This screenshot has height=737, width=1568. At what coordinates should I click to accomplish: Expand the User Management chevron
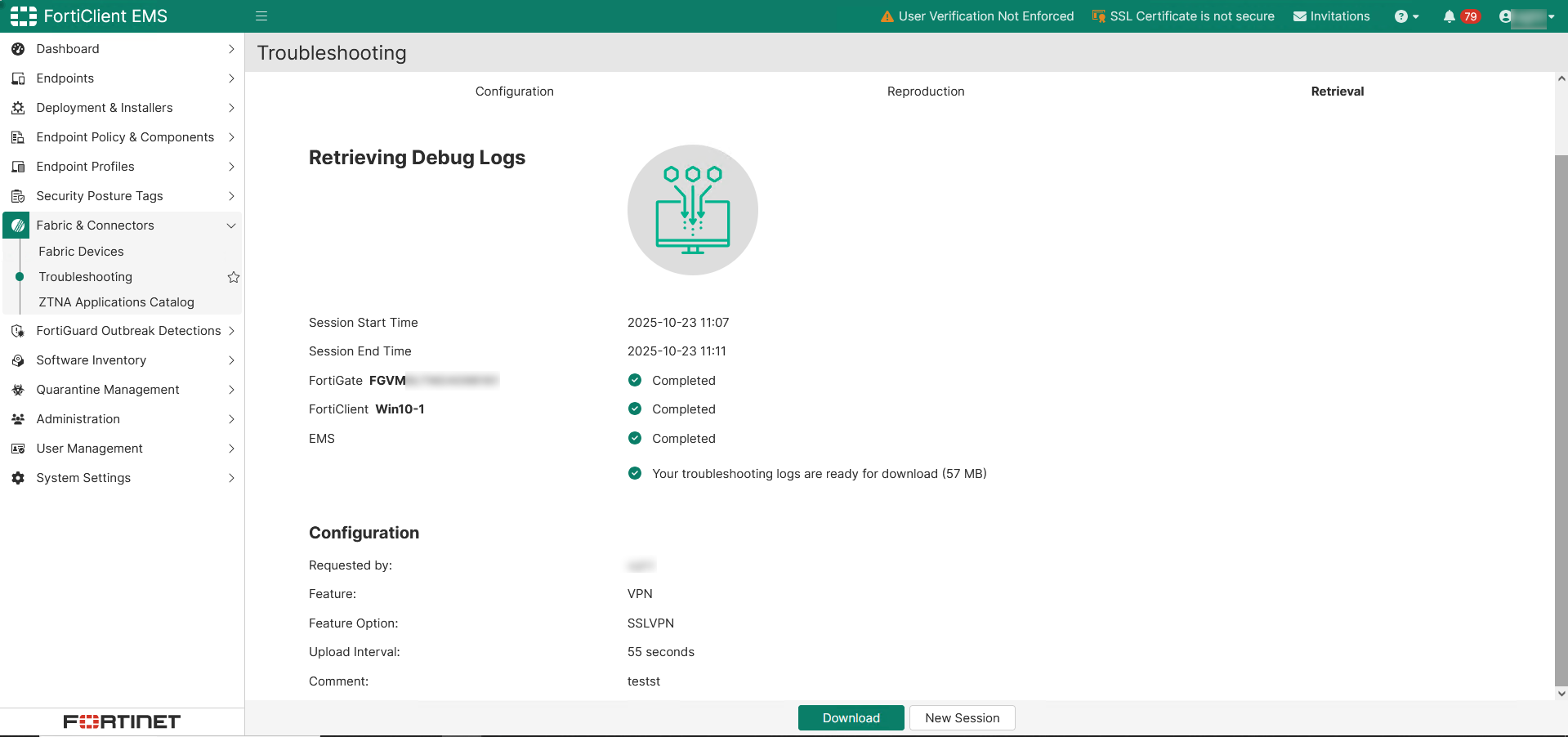click(231, 449)
